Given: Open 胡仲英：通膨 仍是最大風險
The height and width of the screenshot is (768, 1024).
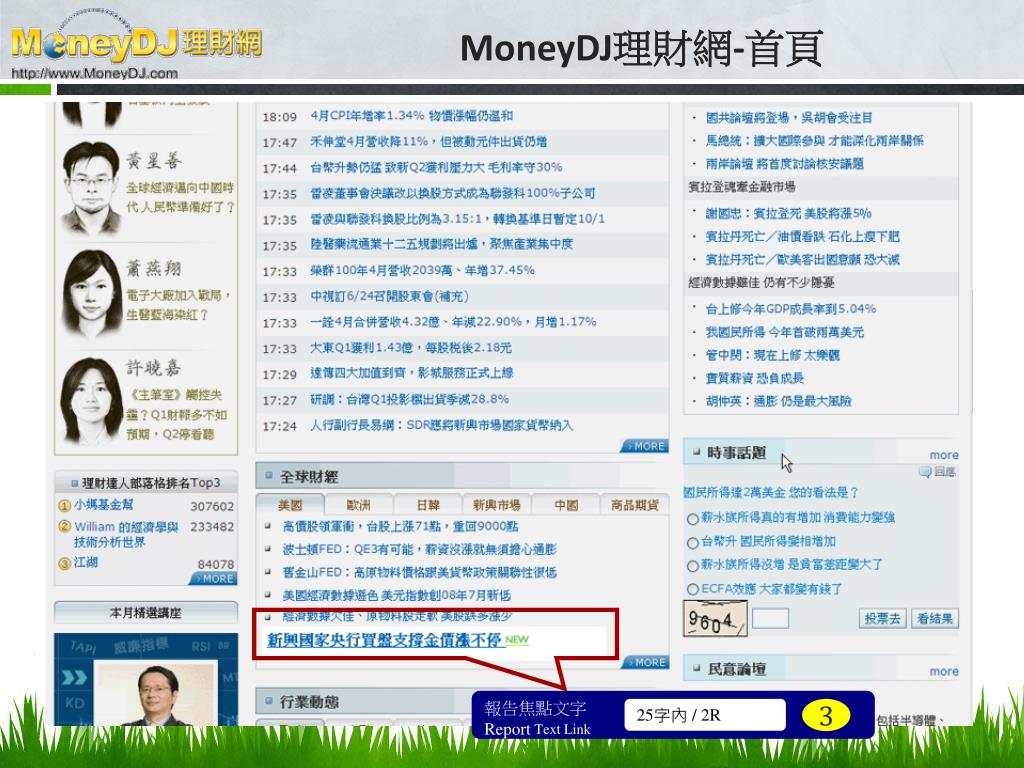Looking at the screenshot, I should coord(778,402).
